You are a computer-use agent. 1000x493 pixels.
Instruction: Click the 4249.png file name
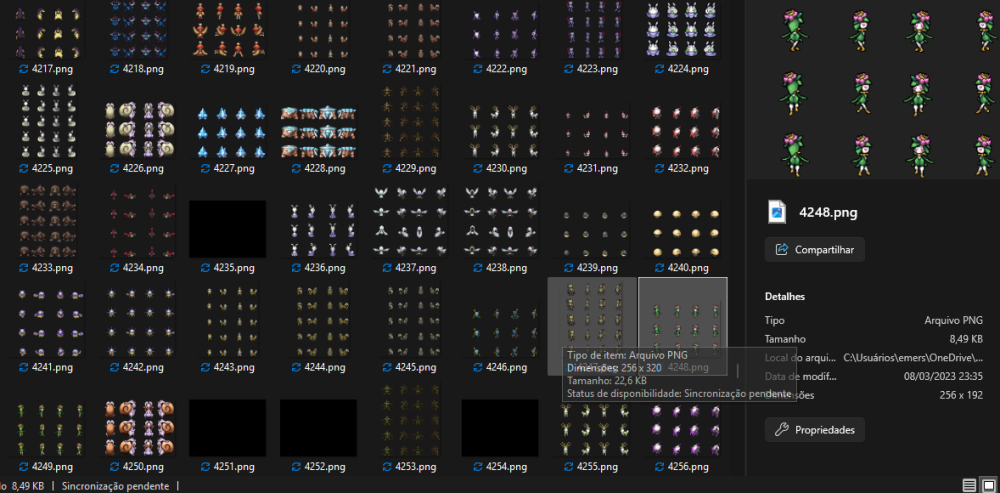[52, 467]
